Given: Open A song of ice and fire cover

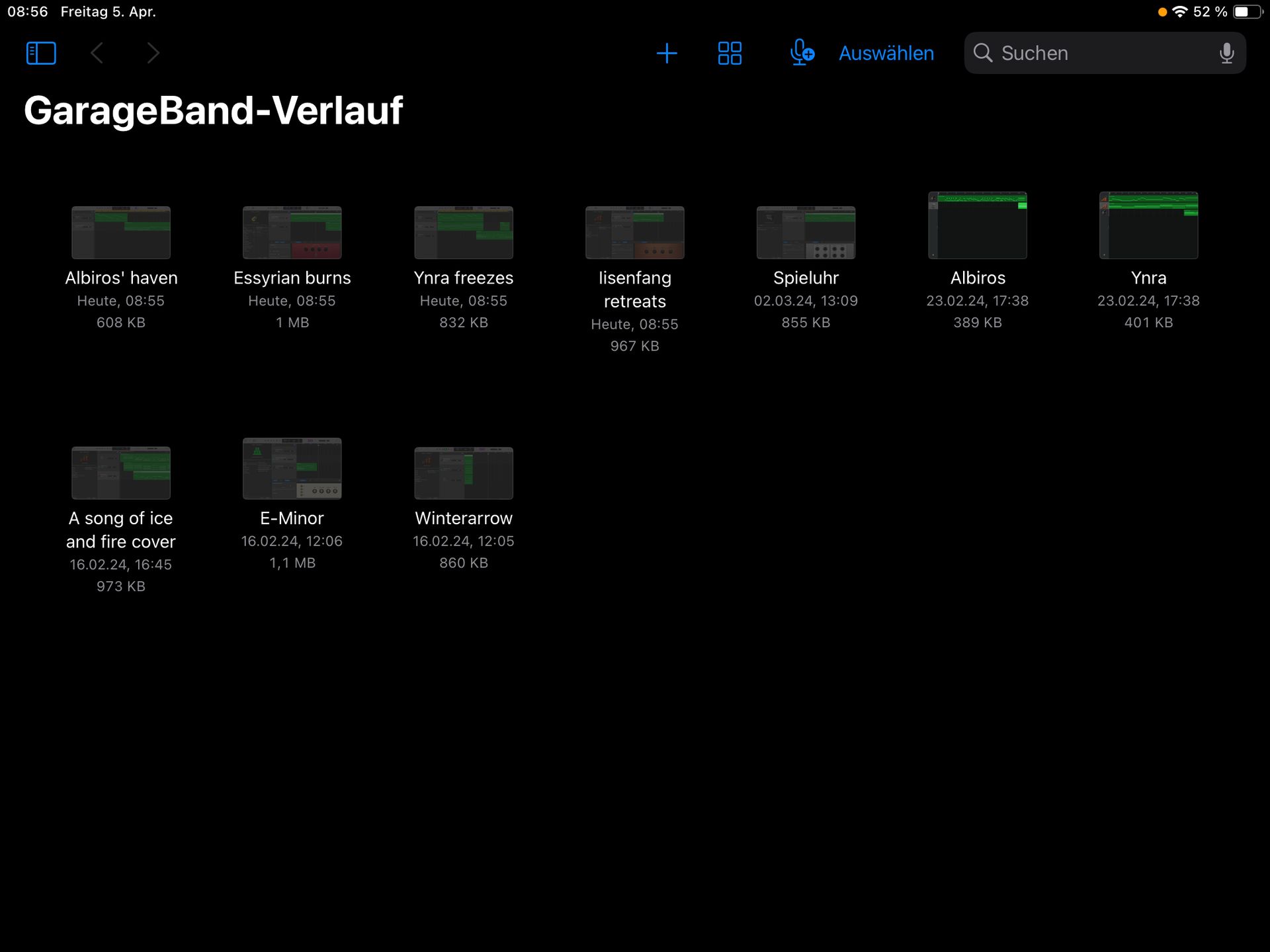Looking at the screenshot, I should point(121,473).
